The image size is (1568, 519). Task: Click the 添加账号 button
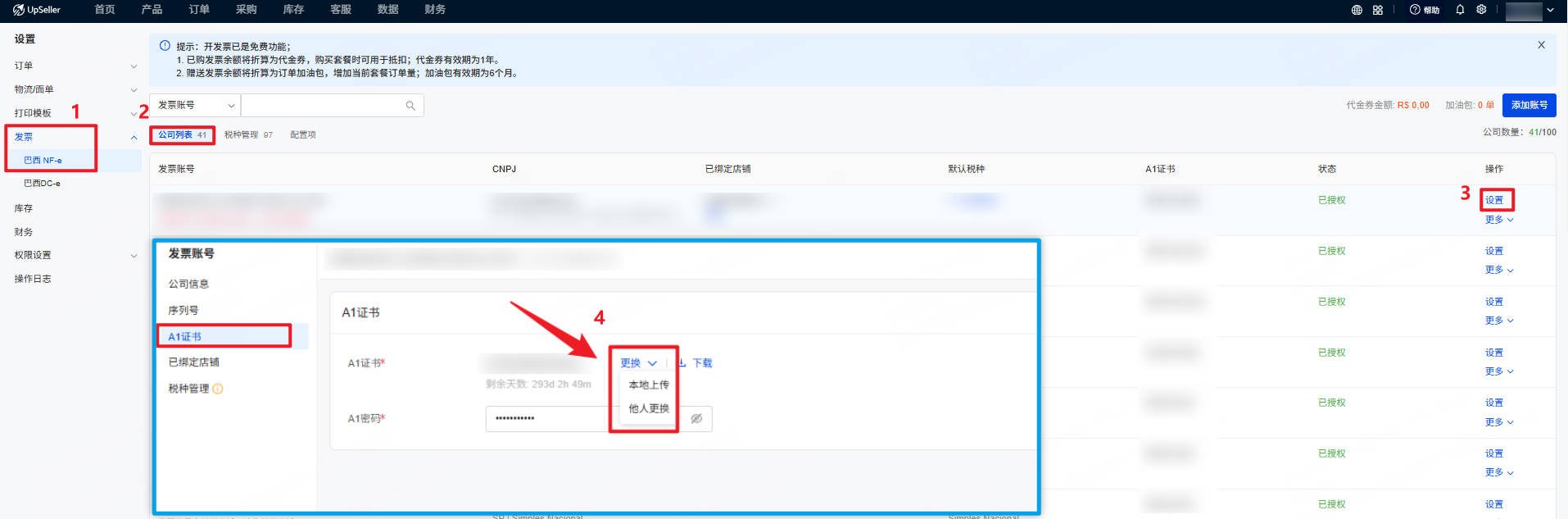pyautogui.click(x=1529, y=105)
